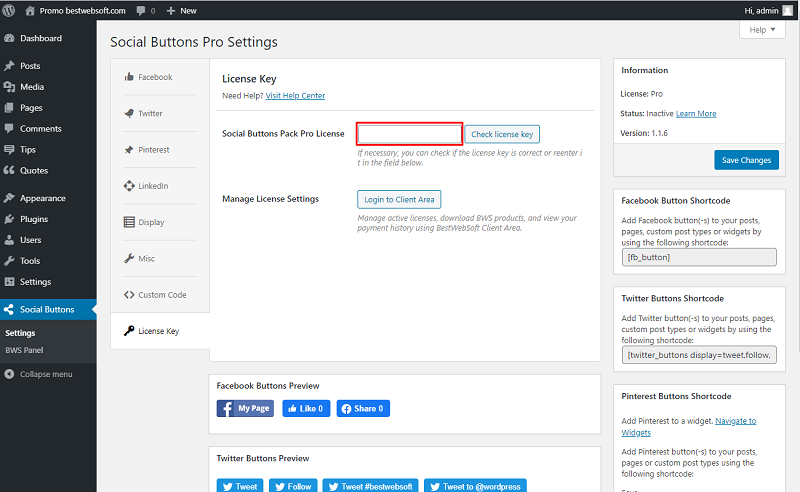800x492 pixels.
Task: Select the fb_button shortcode field
Action: tap(699, 257)
